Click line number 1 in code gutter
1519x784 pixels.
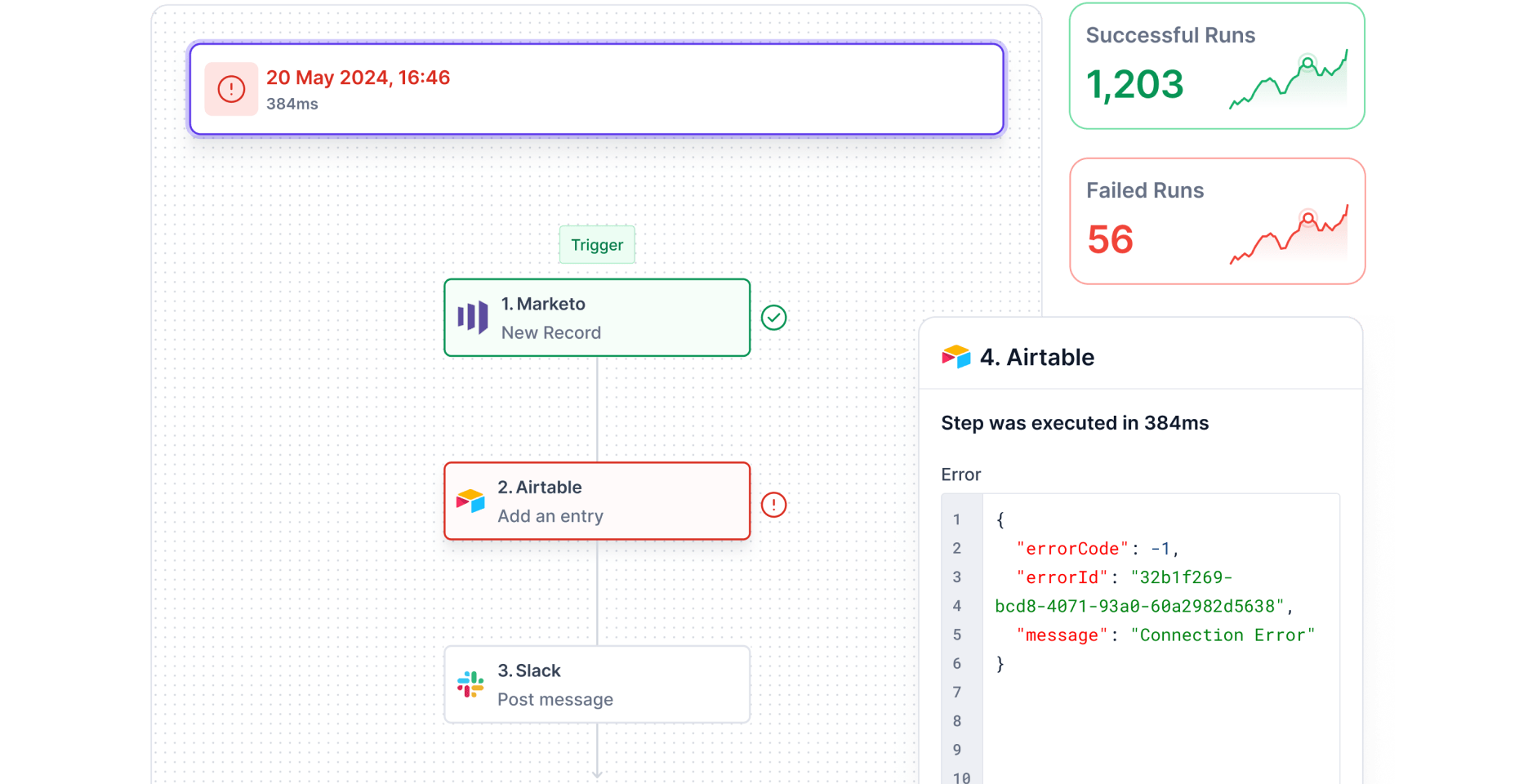(x=956, y=520)
